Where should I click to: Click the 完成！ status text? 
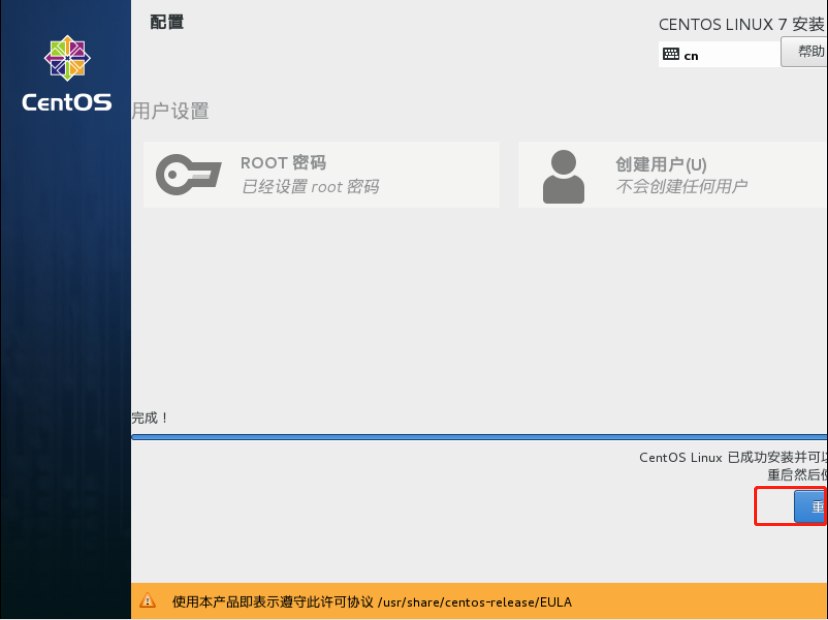click(150, 418)
